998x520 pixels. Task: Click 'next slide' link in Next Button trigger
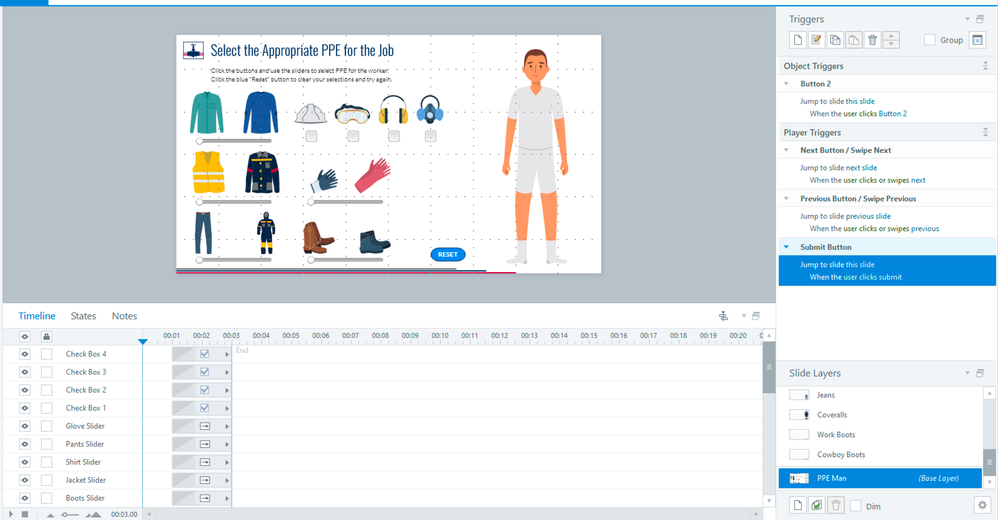coord(861,167)
